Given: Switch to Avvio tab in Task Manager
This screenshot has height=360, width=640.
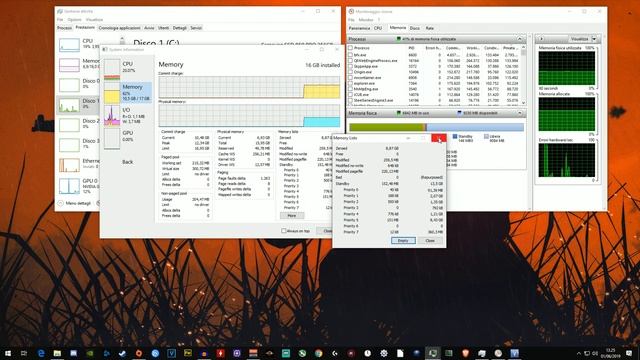Looking at the screenshot, I should (149, 28).
